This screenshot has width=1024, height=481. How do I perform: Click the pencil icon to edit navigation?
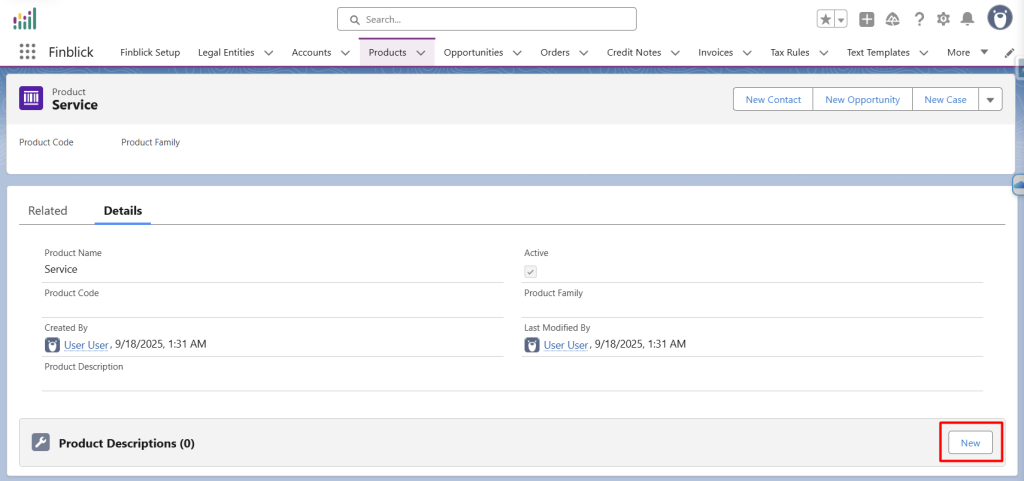click(1008, 53)
